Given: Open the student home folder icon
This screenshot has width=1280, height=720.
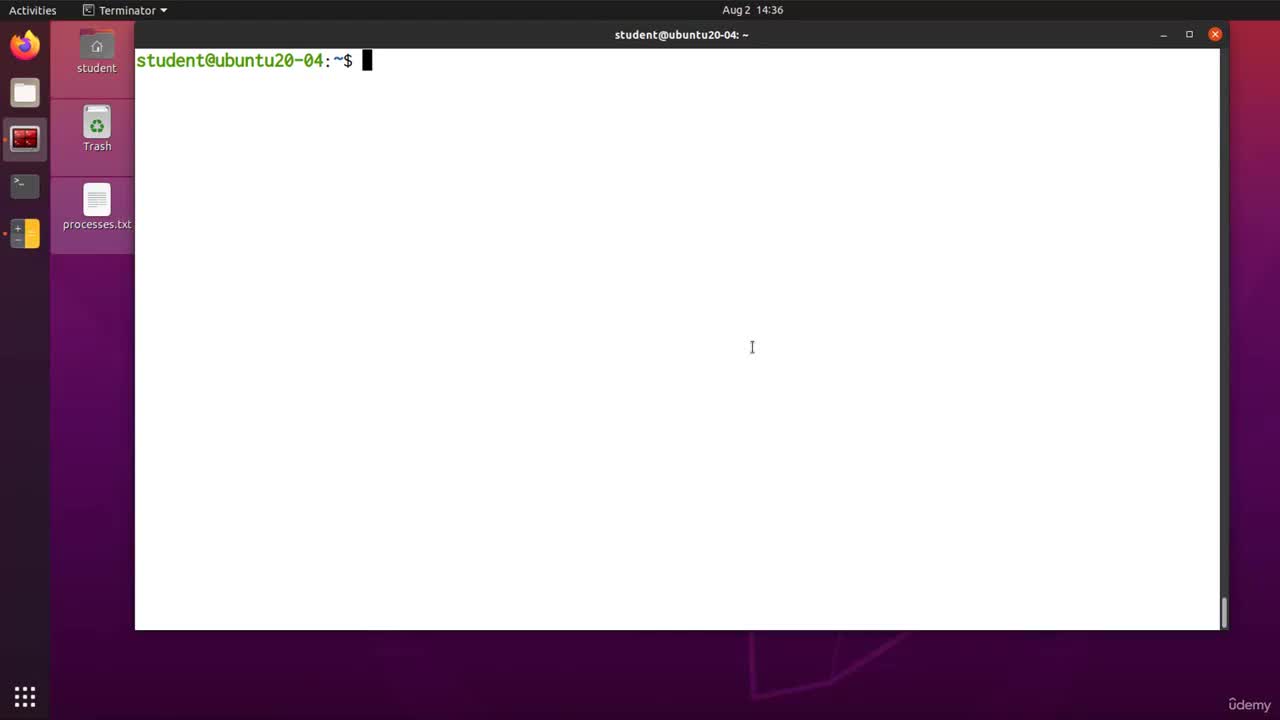Looking at the screenshot, I should pyautogui.click(x=97, y=50).
